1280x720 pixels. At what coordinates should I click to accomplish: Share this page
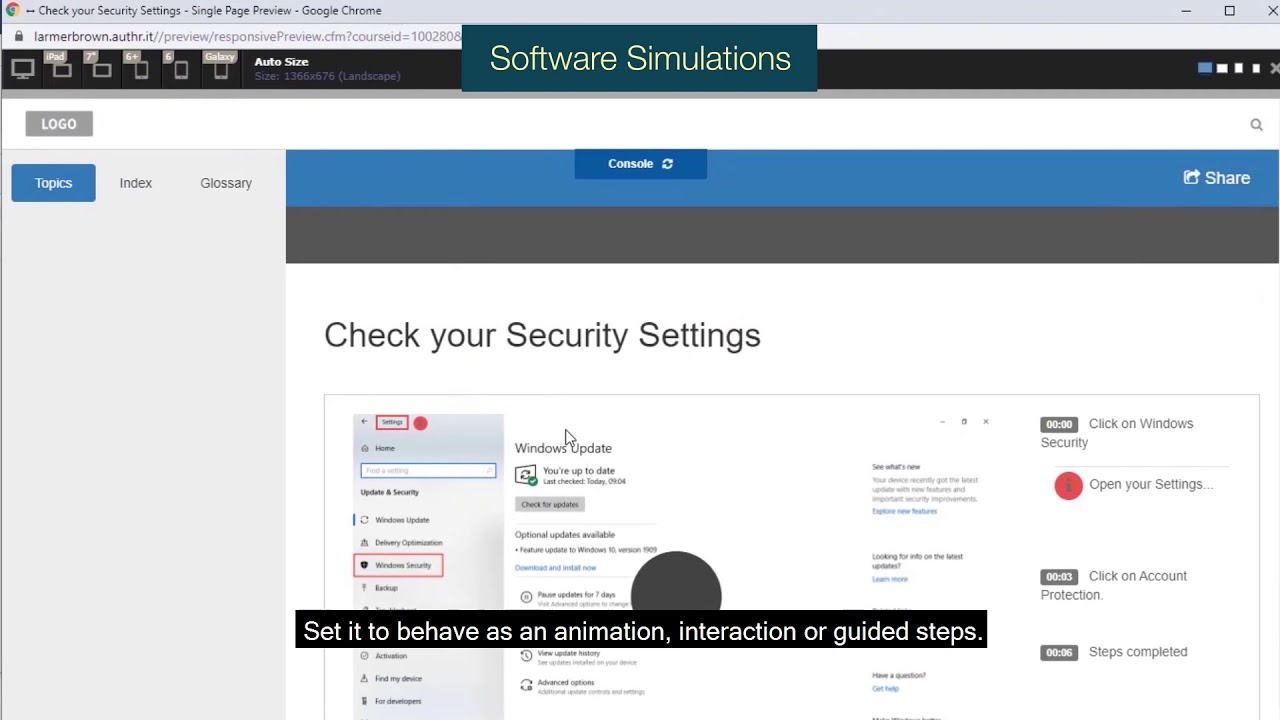tap(1216, 178)
